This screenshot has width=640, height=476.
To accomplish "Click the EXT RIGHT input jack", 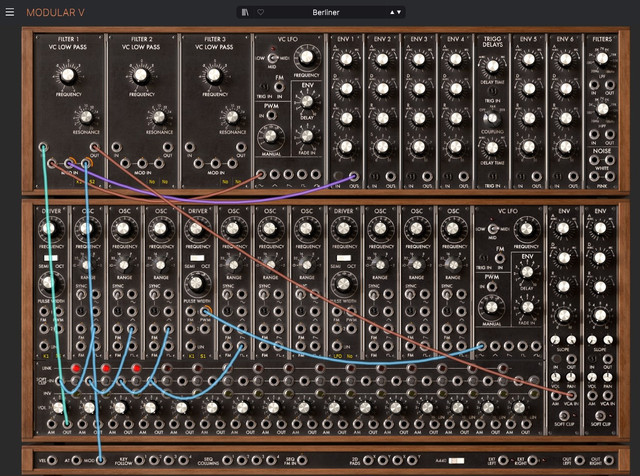I will (x=532, y=460).
